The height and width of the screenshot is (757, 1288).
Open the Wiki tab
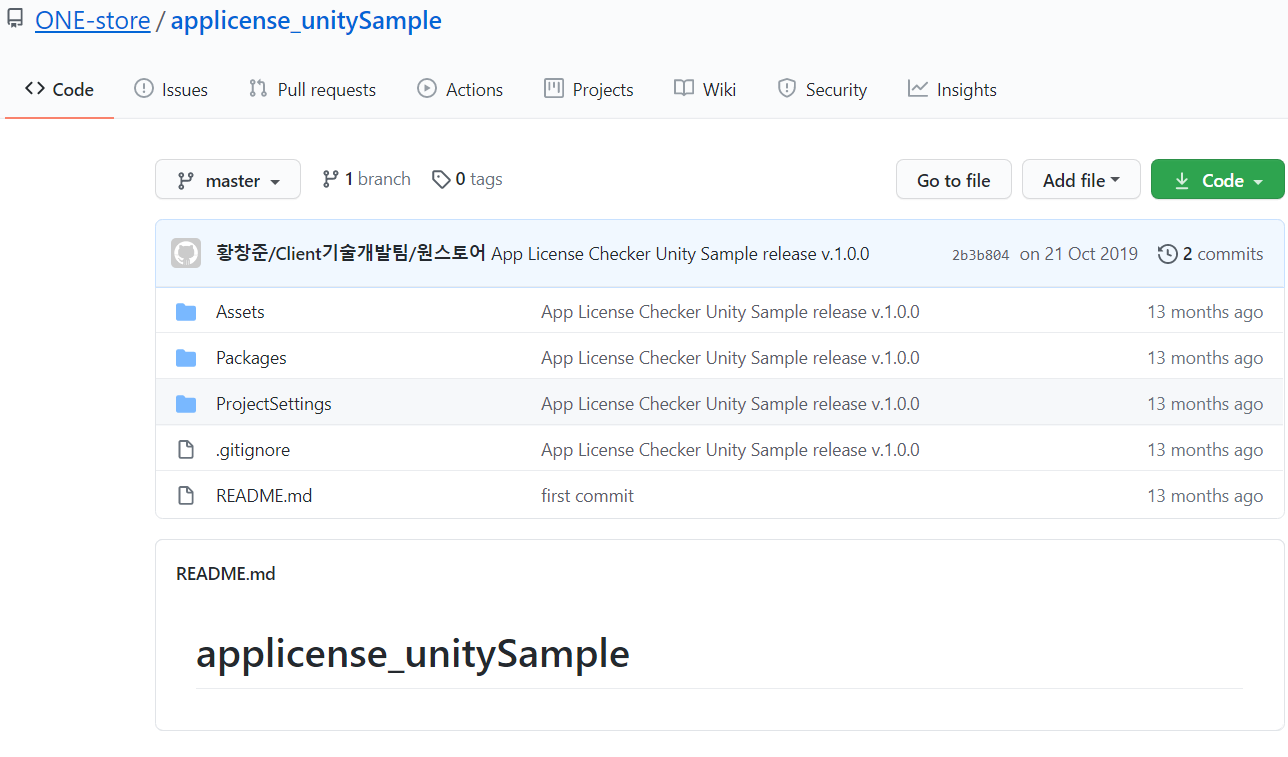point(705,89)
